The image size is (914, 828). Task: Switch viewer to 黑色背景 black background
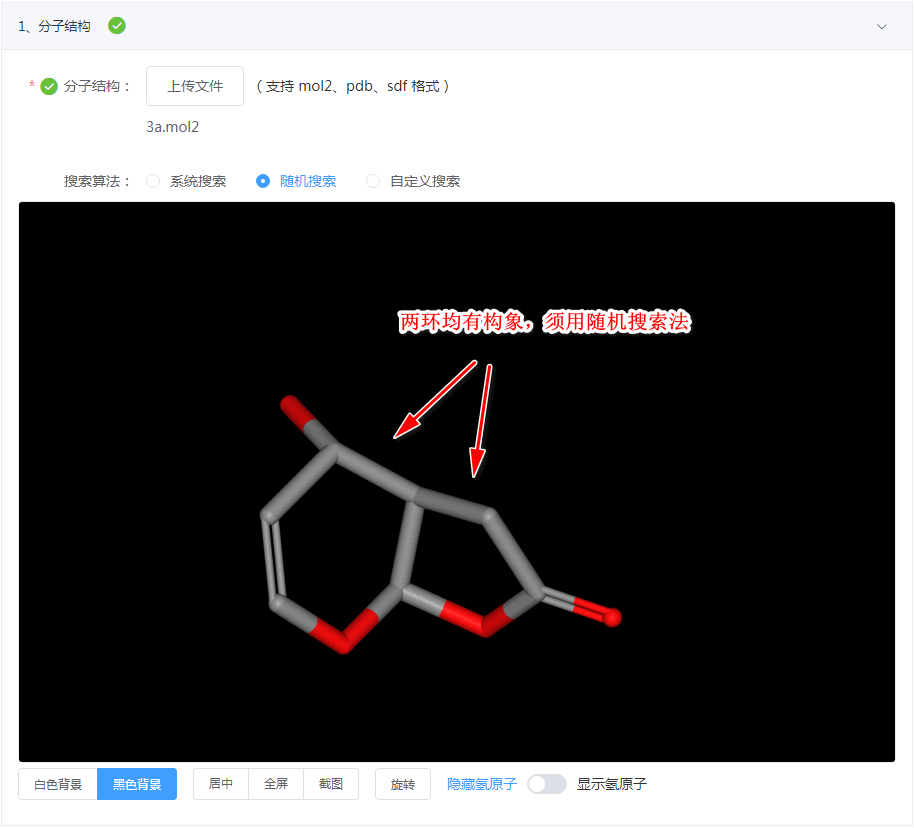tap(136, 784)
